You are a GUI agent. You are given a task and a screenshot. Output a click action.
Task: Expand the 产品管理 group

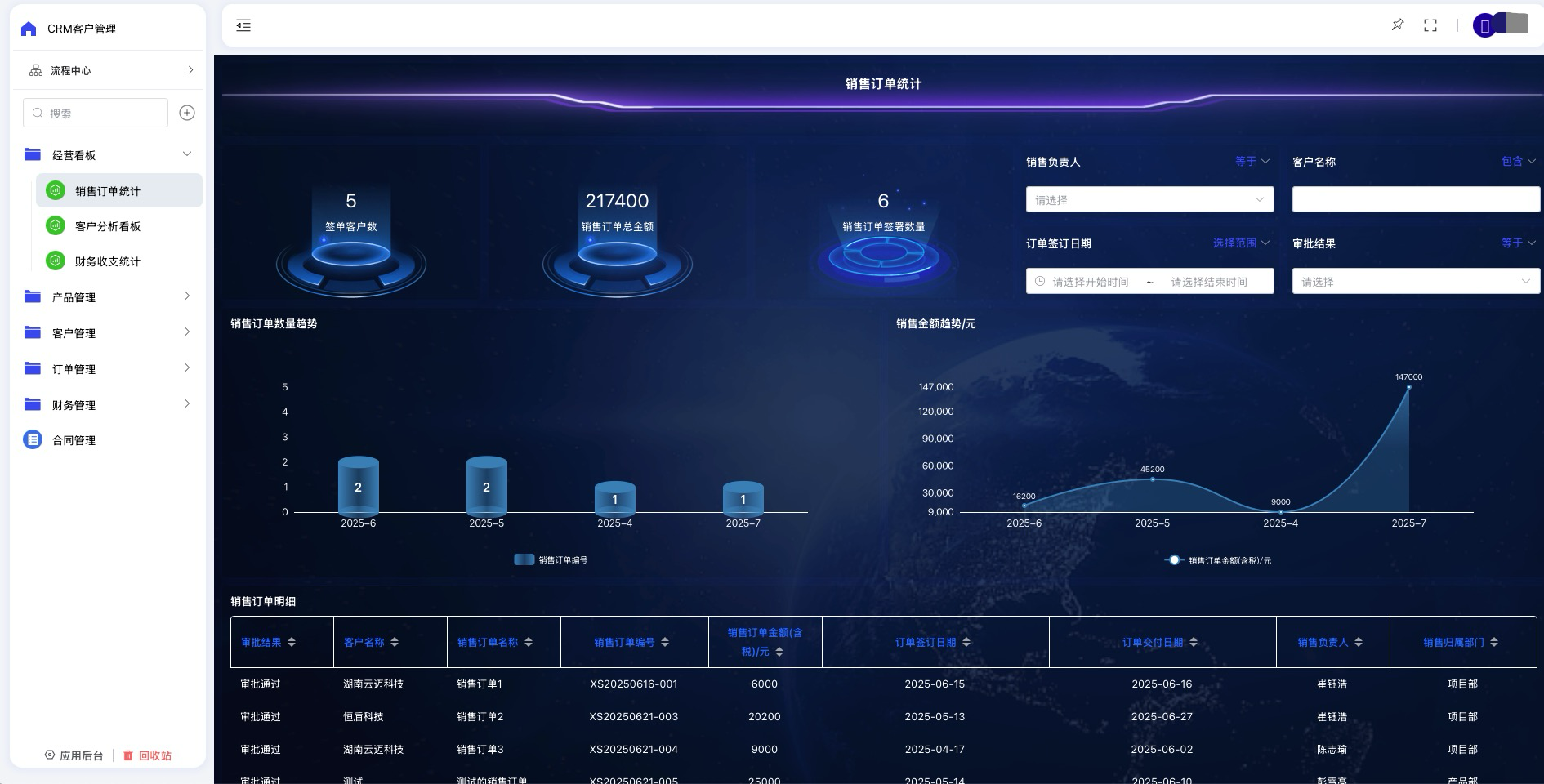pyautogui.click(x=187, y=296)
